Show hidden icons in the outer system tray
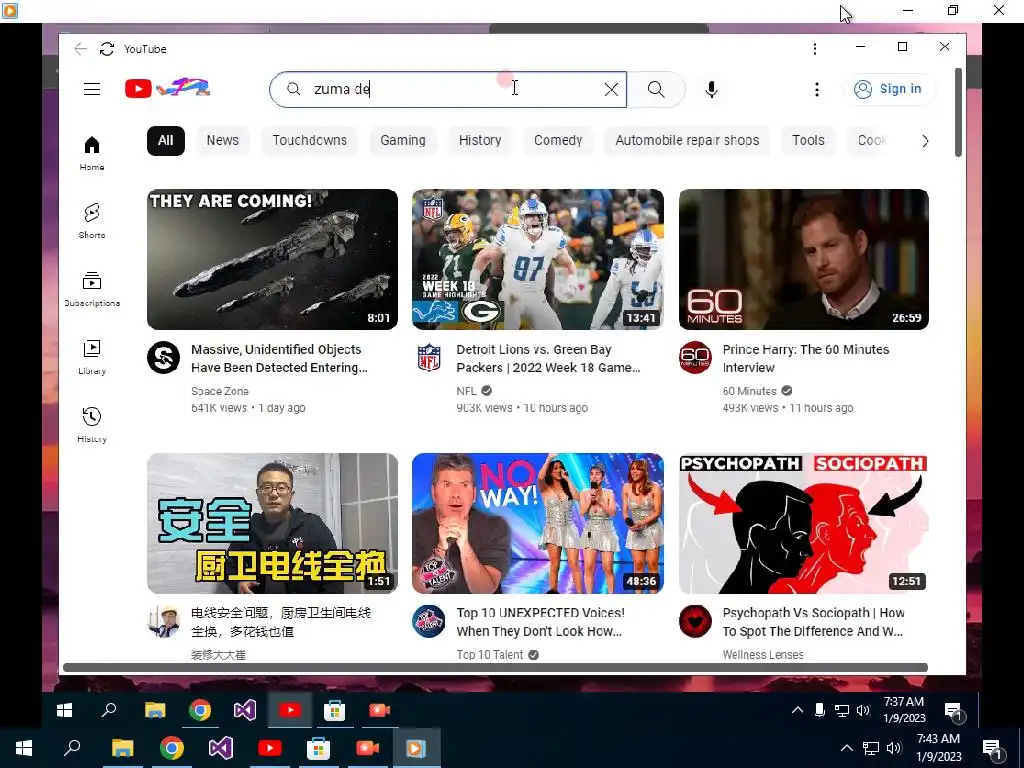This screenshot has height=768, width=1024. 846,748
